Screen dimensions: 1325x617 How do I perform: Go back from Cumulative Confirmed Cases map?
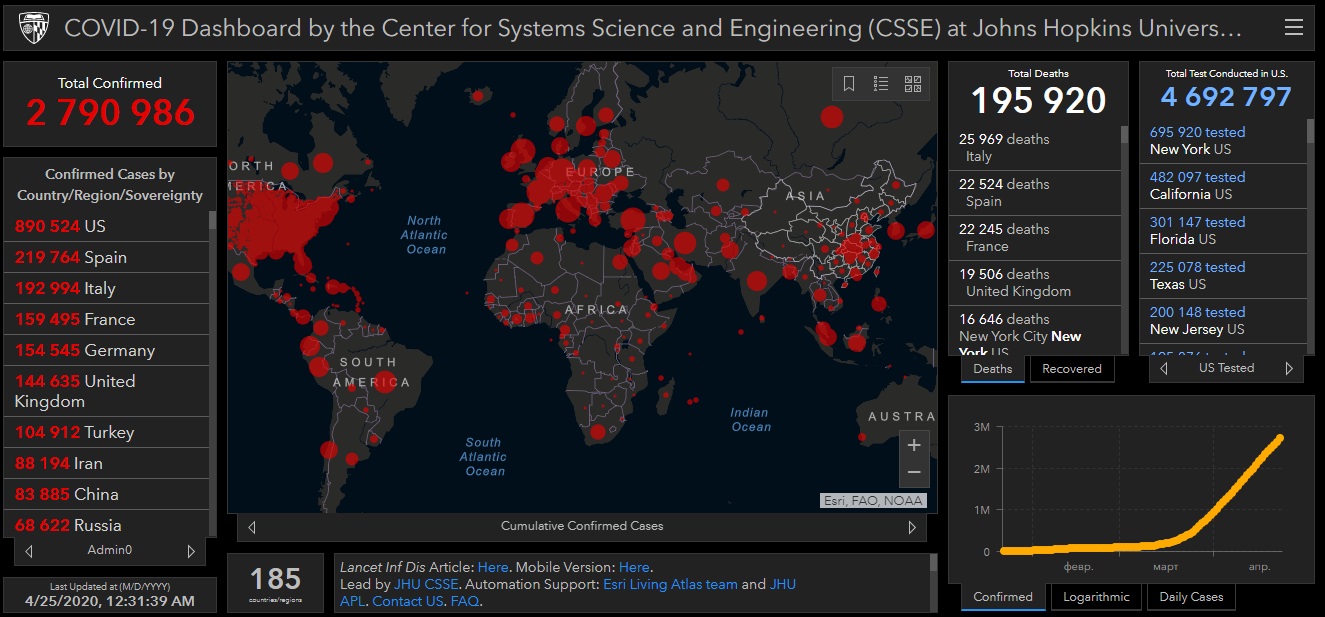252,527
